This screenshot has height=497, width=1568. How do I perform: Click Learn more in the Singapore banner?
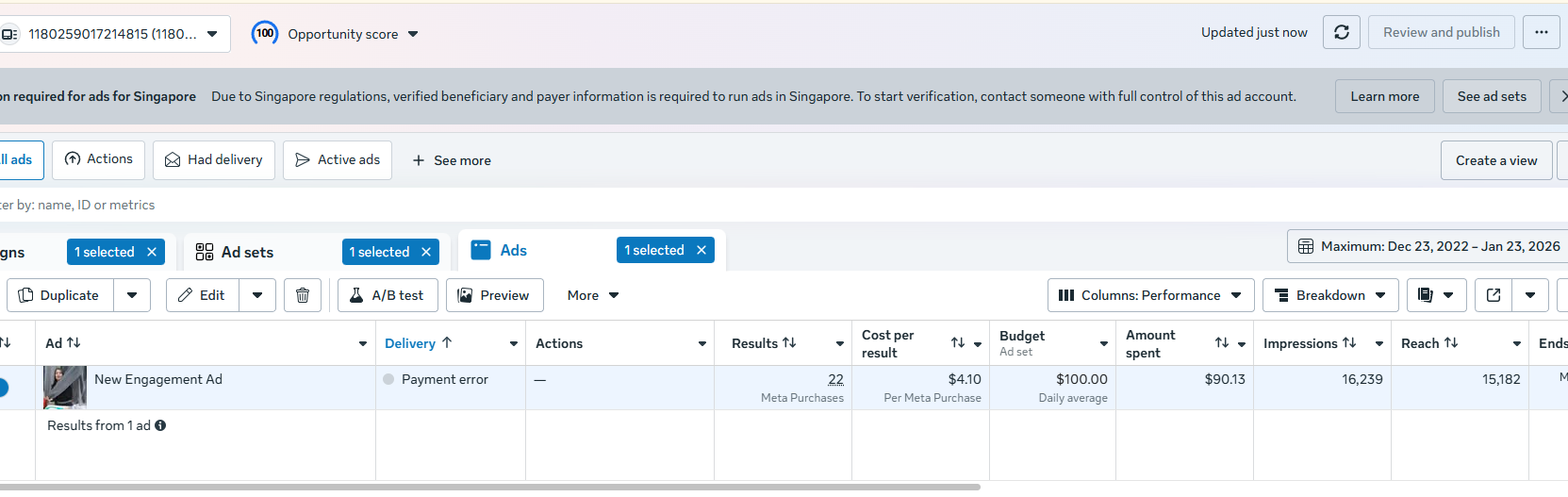tap(1384, 96)
